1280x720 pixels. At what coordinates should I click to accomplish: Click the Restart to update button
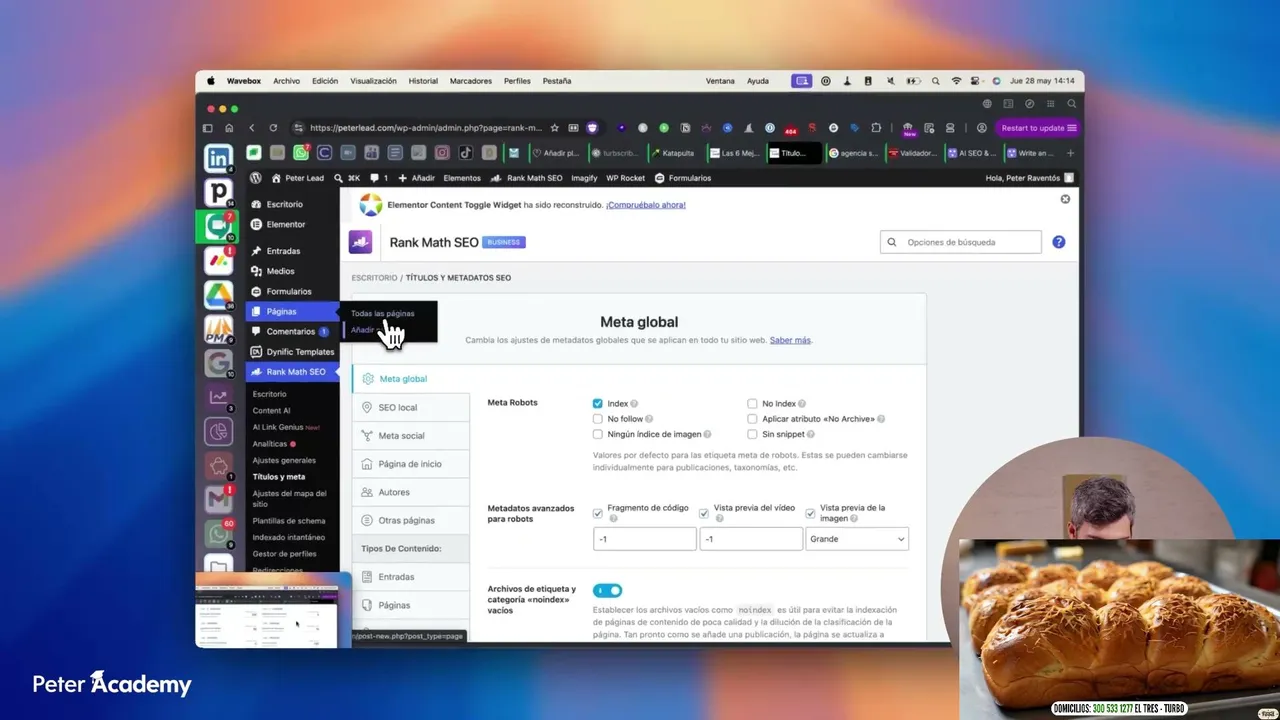(1038, 128)
